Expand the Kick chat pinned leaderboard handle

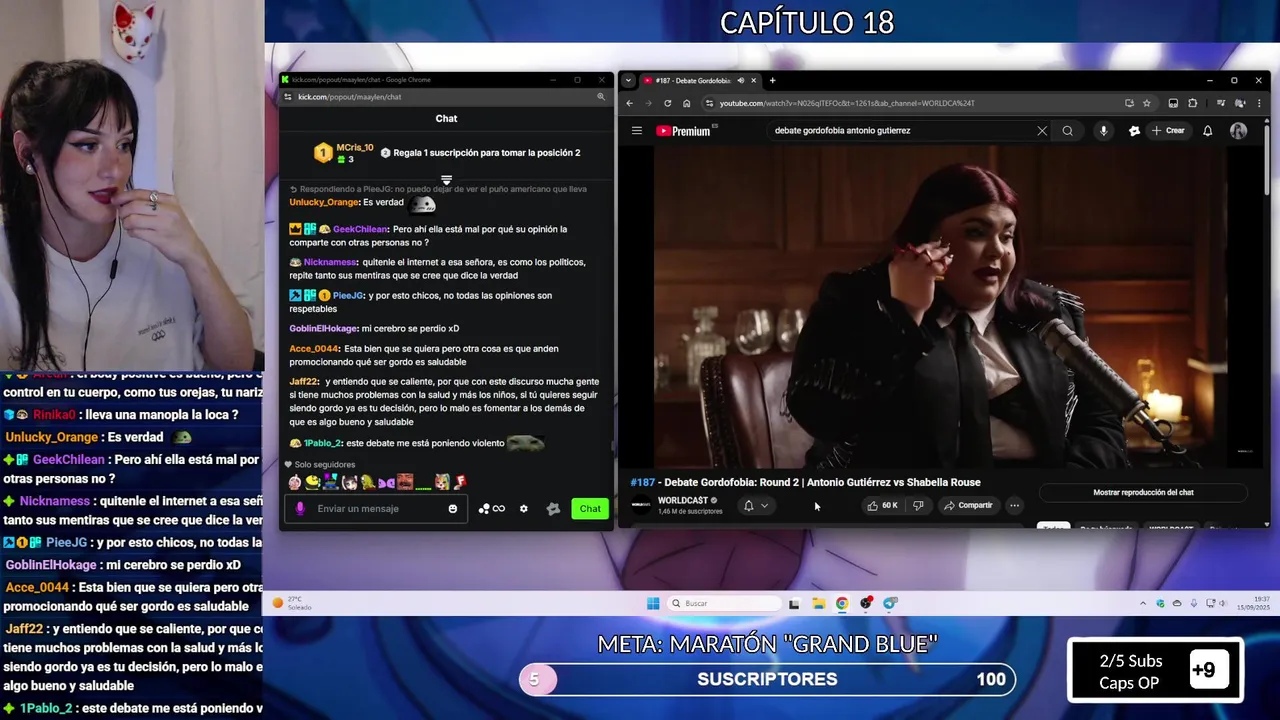pos(446,180)
